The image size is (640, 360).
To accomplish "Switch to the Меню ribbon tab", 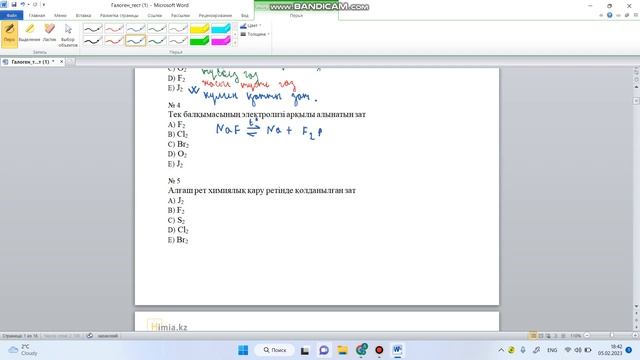I will [60, 16].
